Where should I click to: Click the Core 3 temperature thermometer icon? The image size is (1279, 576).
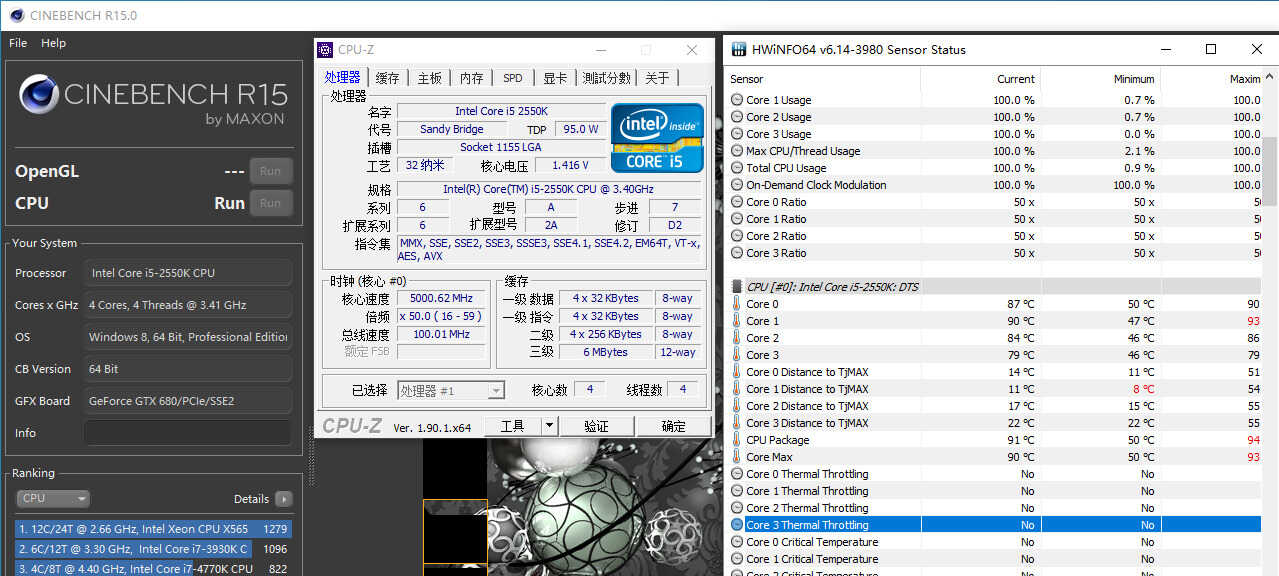(737, 355)
